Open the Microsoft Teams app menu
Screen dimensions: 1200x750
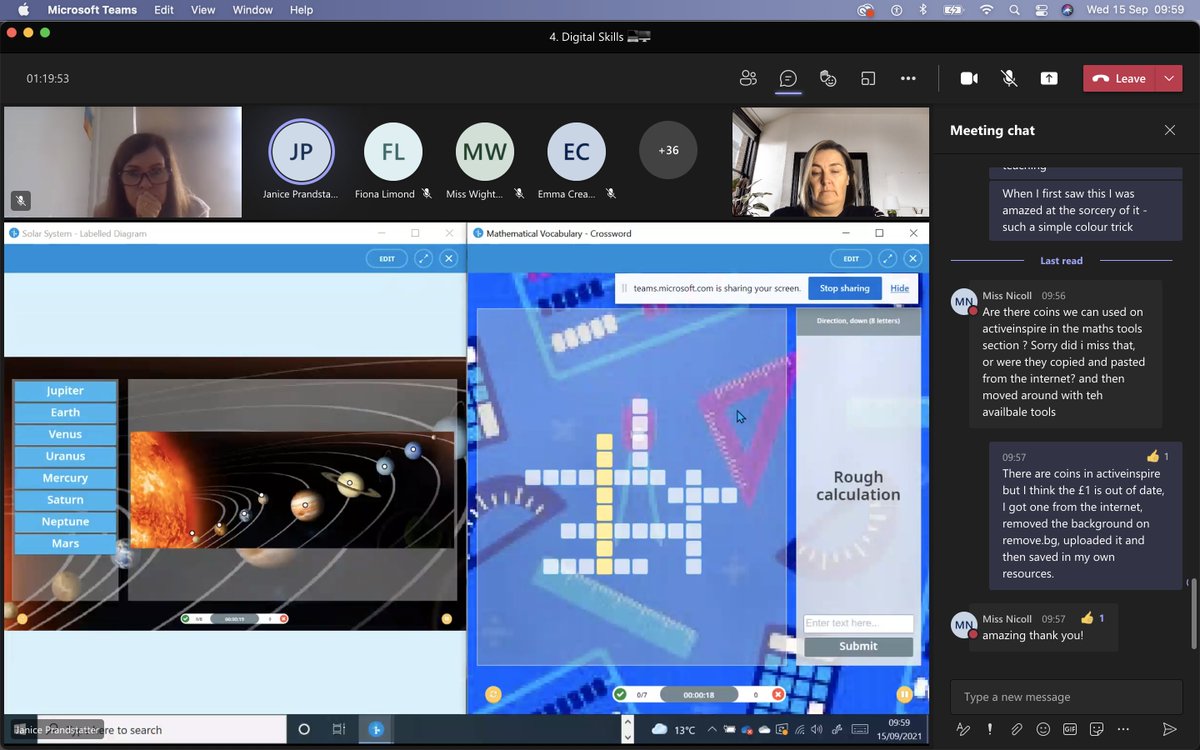(x=91, y=10)
